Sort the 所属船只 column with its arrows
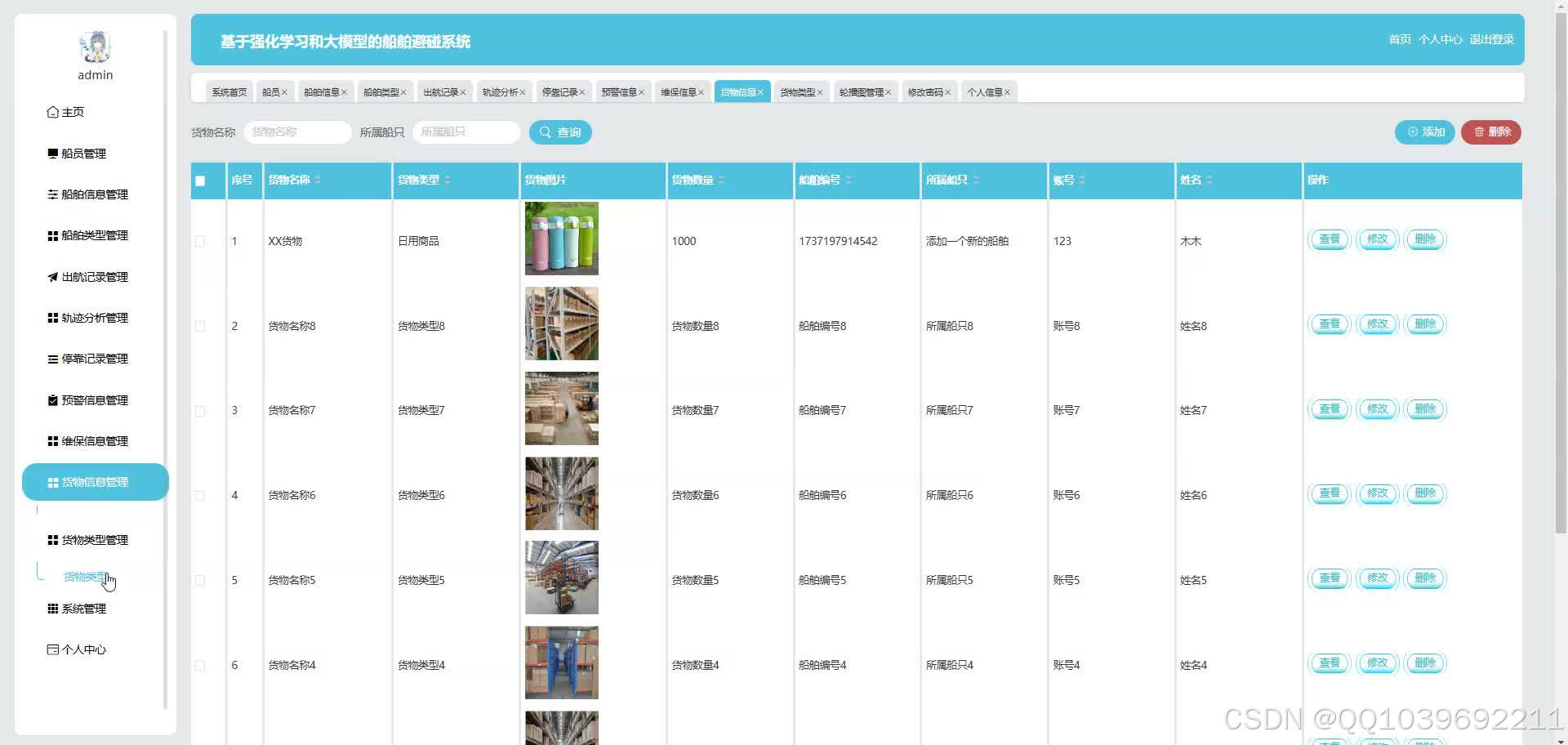This screenshot has height=745, width=1568. (x=976, y=180)
